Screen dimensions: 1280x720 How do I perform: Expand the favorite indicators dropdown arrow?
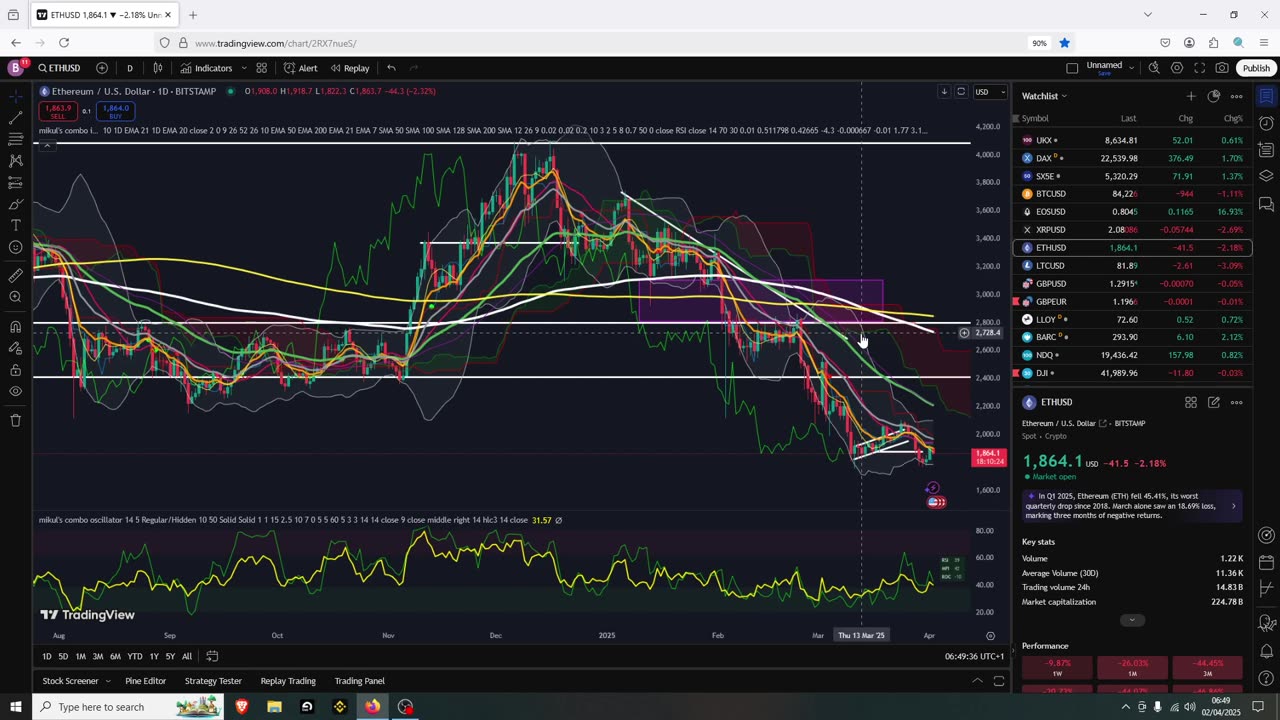(x=244, y=68)
